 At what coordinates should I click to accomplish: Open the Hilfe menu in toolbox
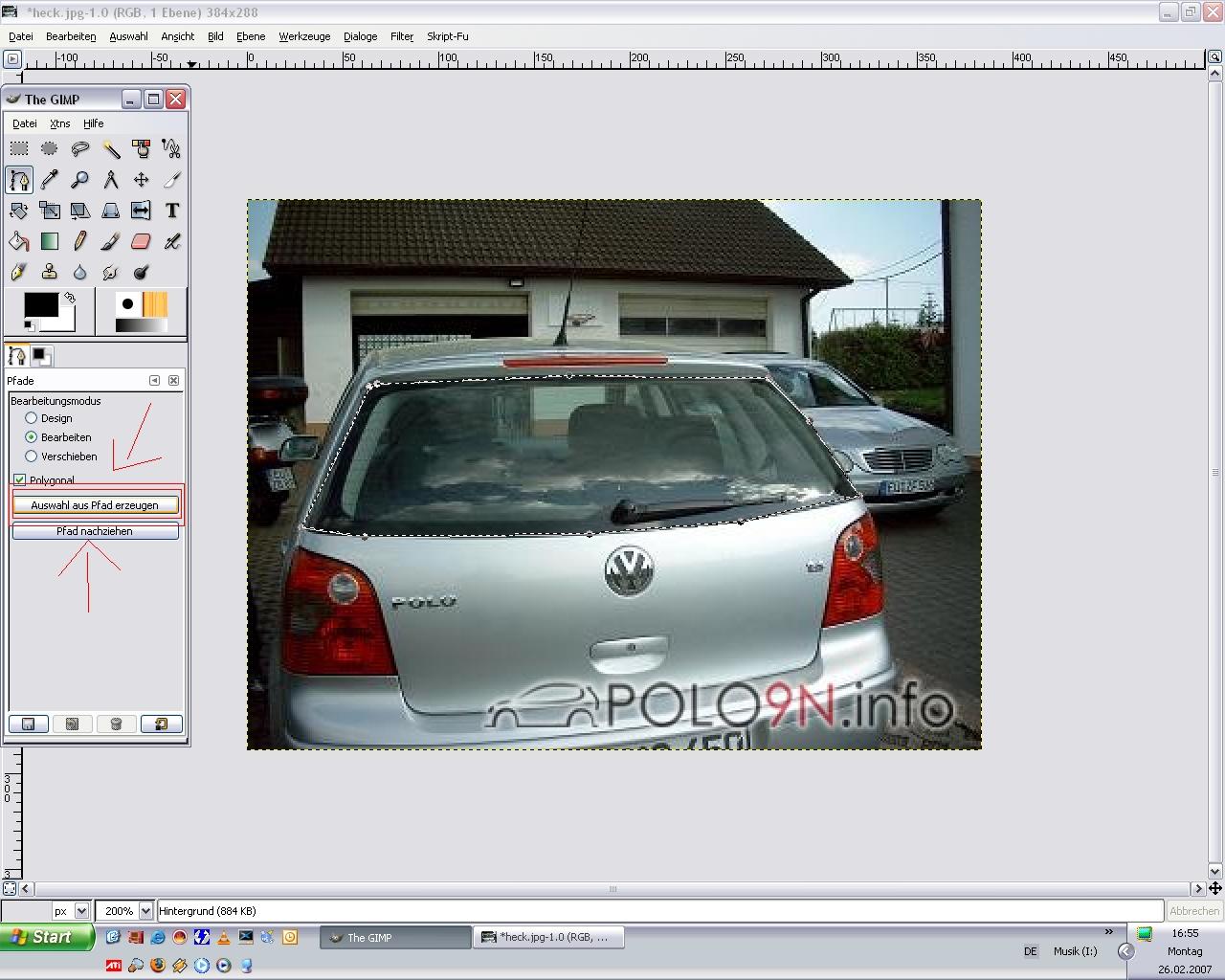click(93, 123)
